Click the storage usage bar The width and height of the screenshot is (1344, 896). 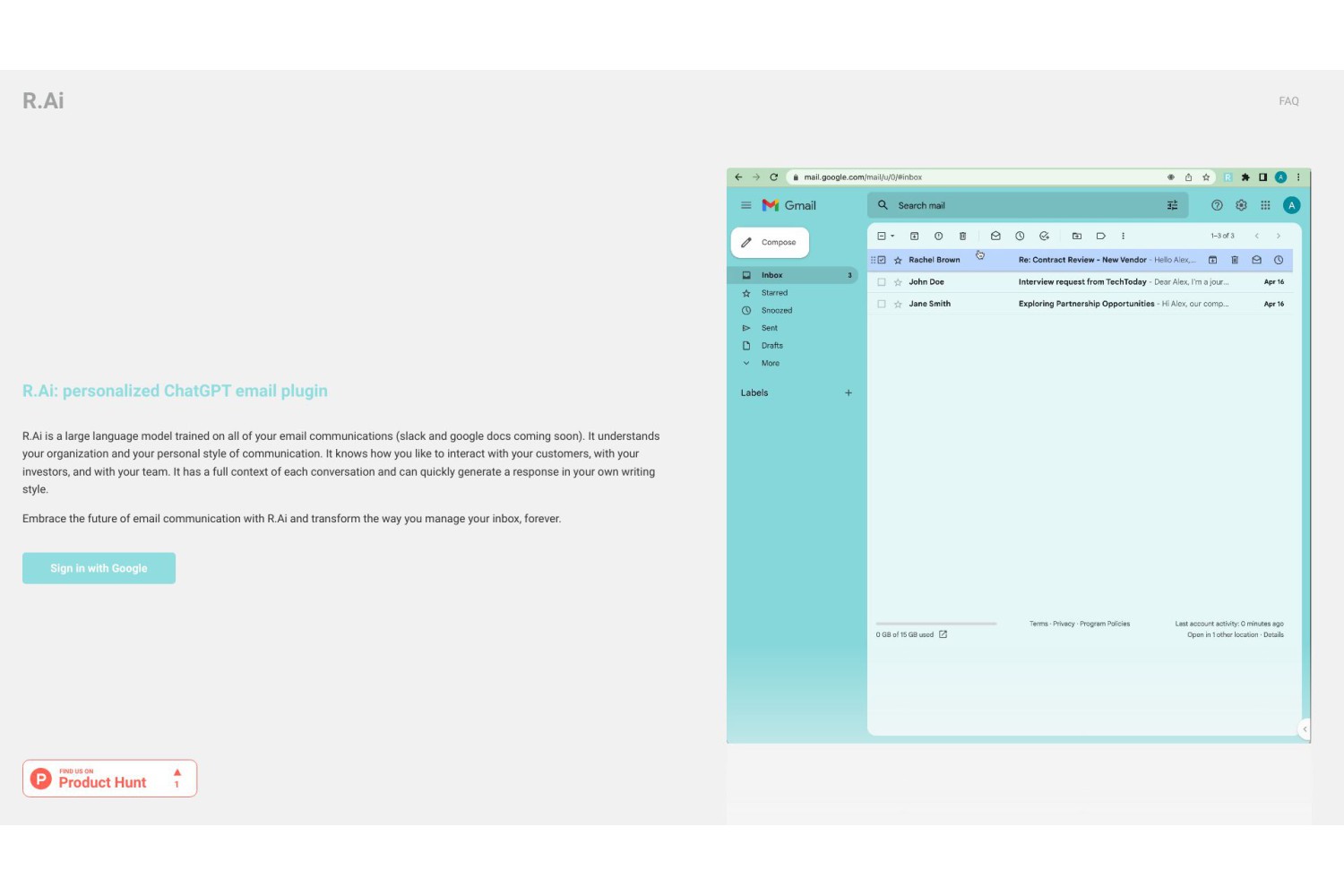point(936,624)
